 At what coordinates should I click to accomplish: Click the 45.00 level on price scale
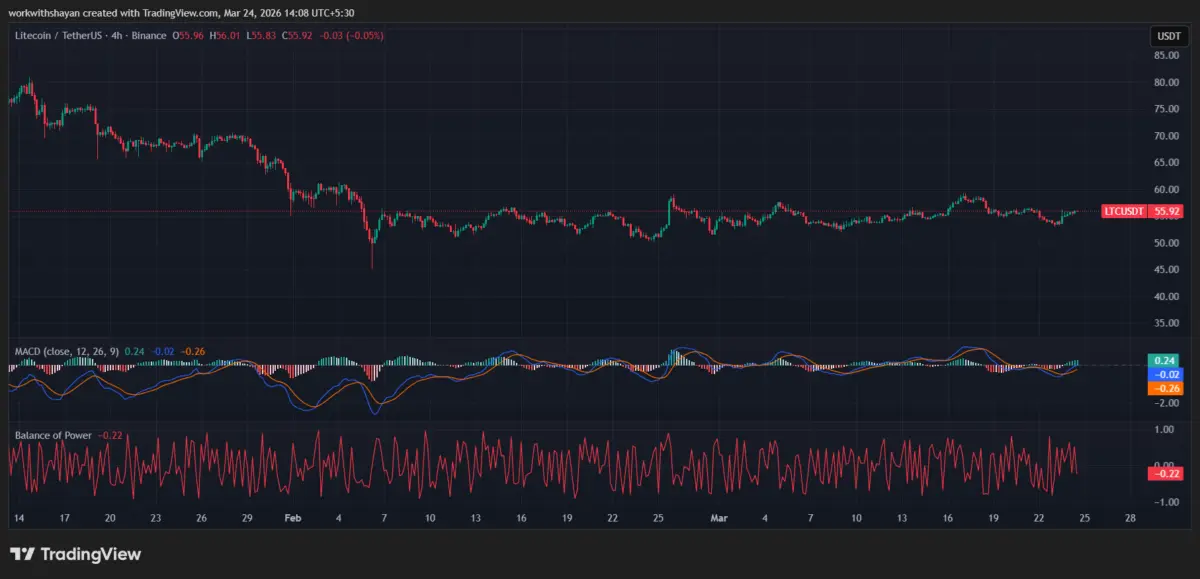point(1166,270)
